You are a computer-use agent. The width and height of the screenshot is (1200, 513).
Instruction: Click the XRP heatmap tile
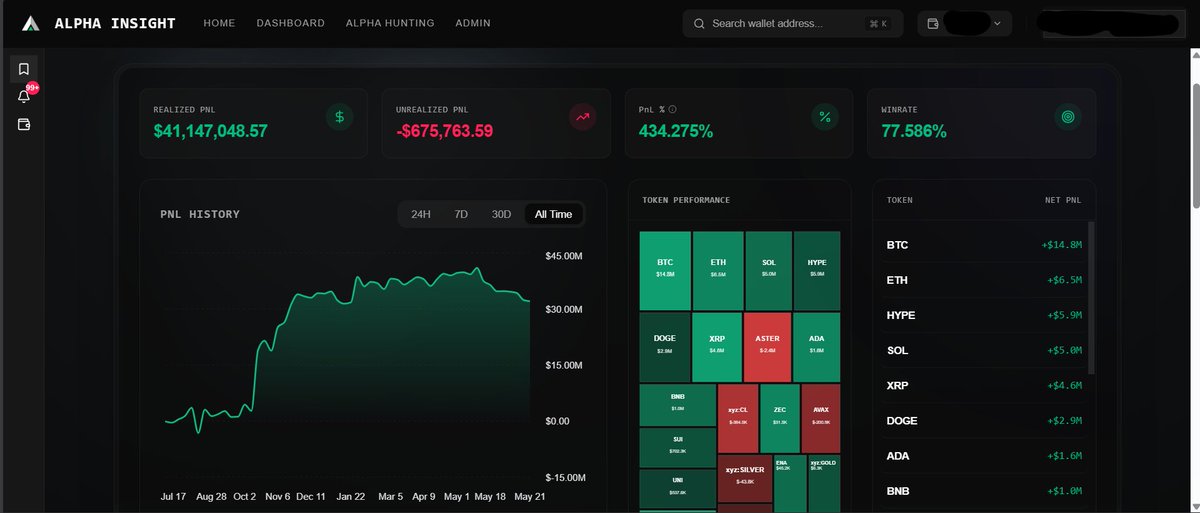point(716,346)
